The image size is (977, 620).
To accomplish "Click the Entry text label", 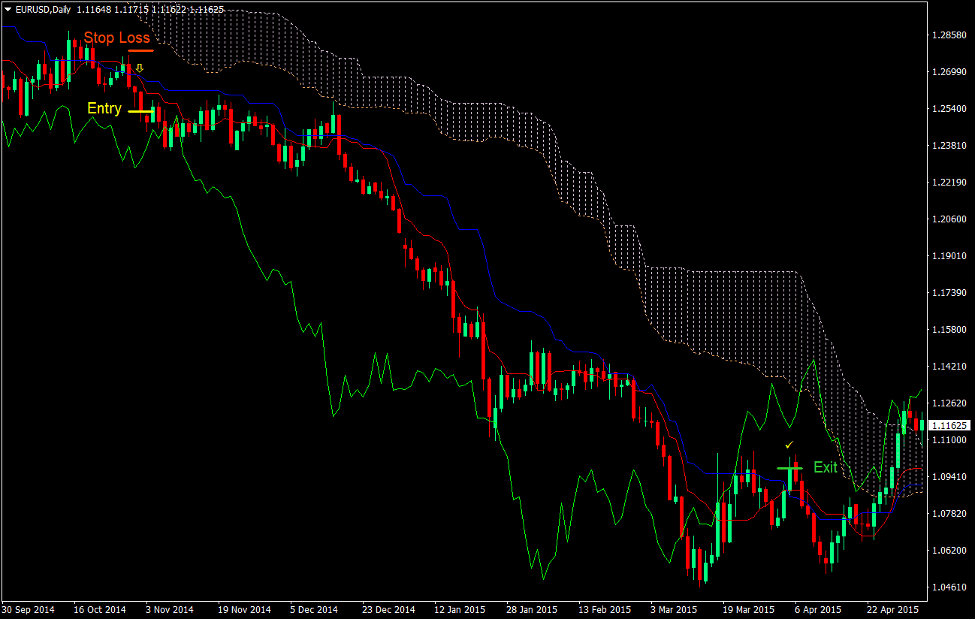I will click(x=103, y=108).
